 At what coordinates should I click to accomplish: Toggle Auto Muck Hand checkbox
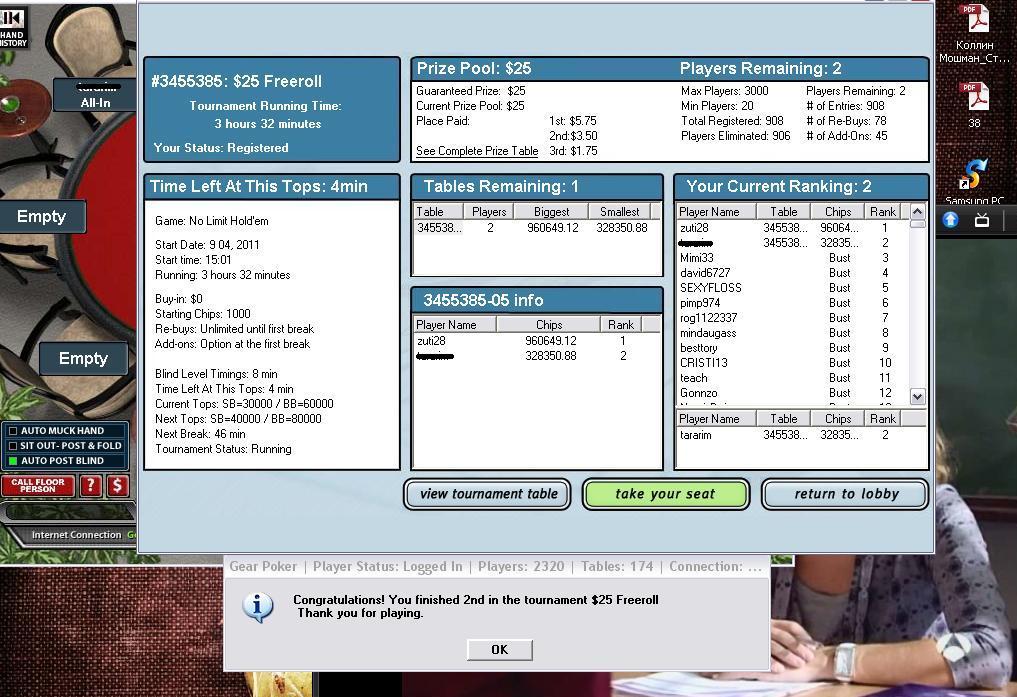[12, 431]
